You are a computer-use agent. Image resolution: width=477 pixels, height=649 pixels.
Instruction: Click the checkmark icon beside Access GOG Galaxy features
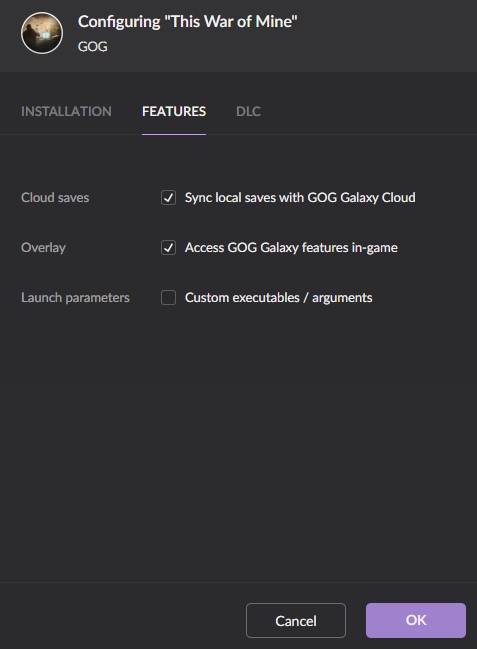[x=169, y=248]
